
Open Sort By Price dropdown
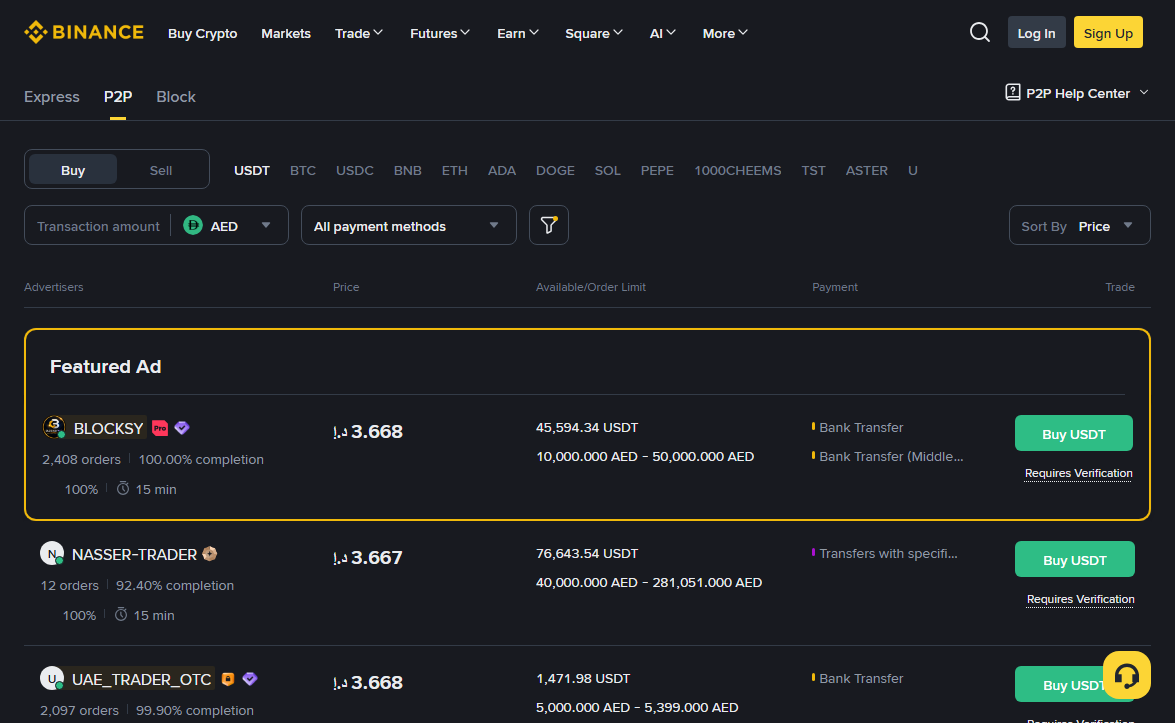point(1079,225)
